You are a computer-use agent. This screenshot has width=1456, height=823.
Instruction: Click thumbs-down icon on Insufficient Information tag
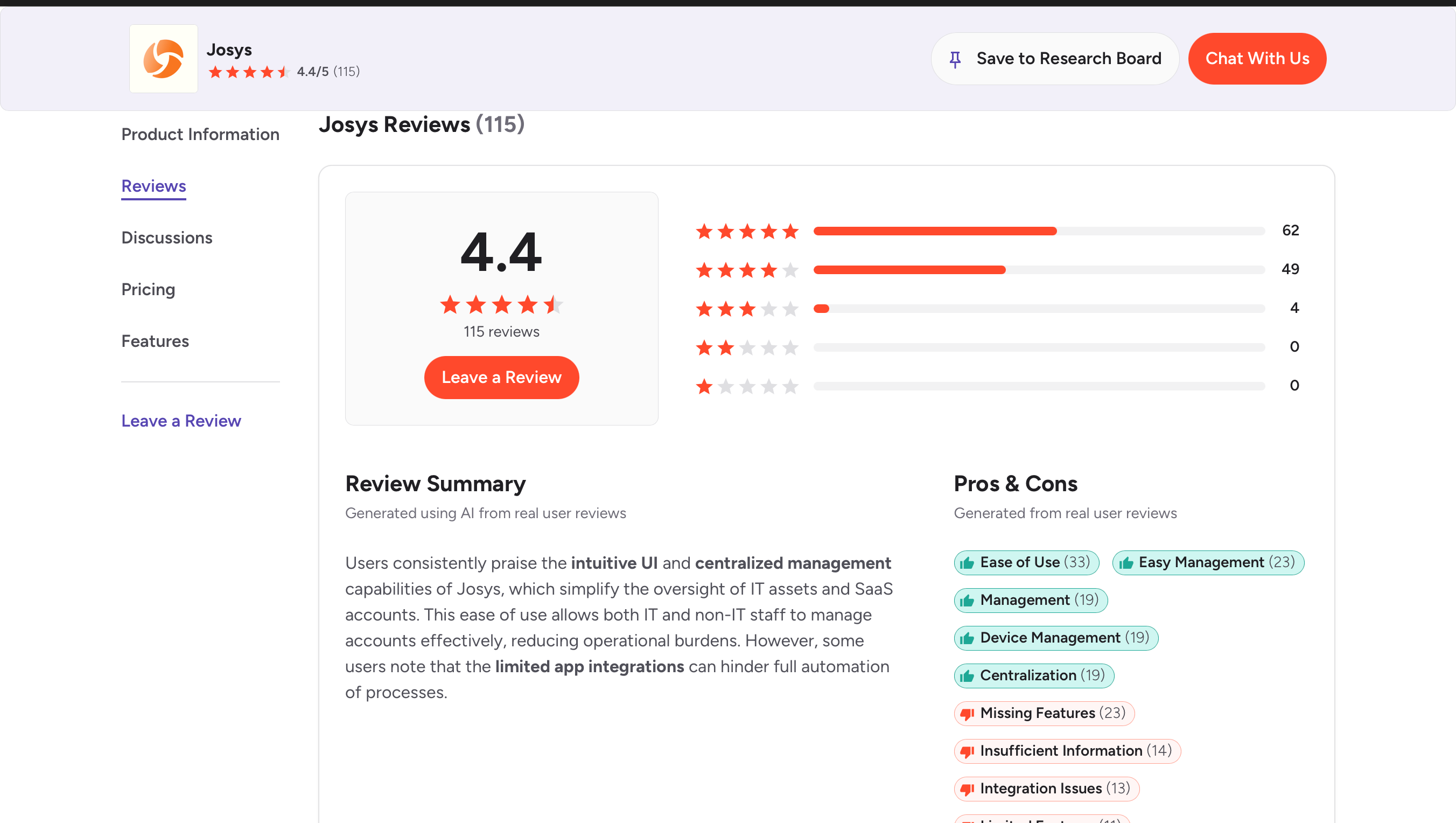967,752
